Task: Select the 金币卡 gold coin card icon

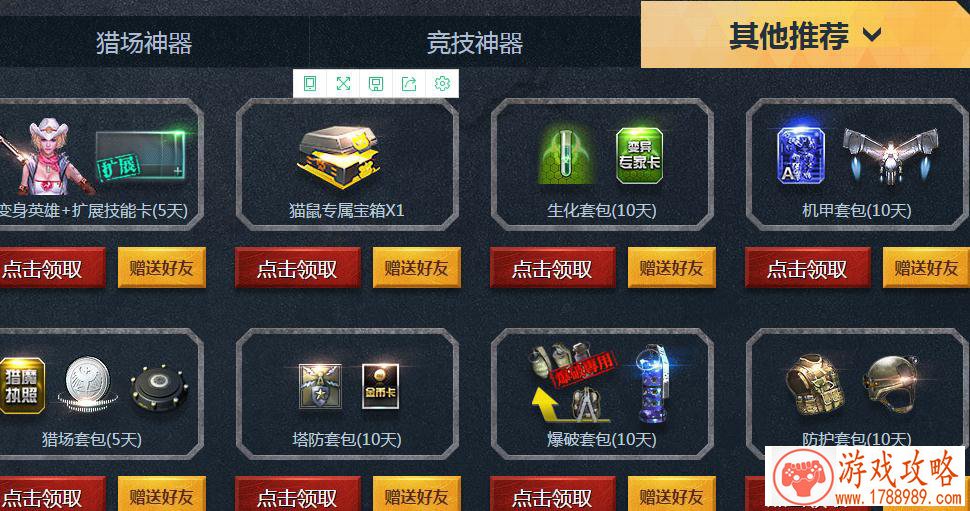Action: pos(380,387)
